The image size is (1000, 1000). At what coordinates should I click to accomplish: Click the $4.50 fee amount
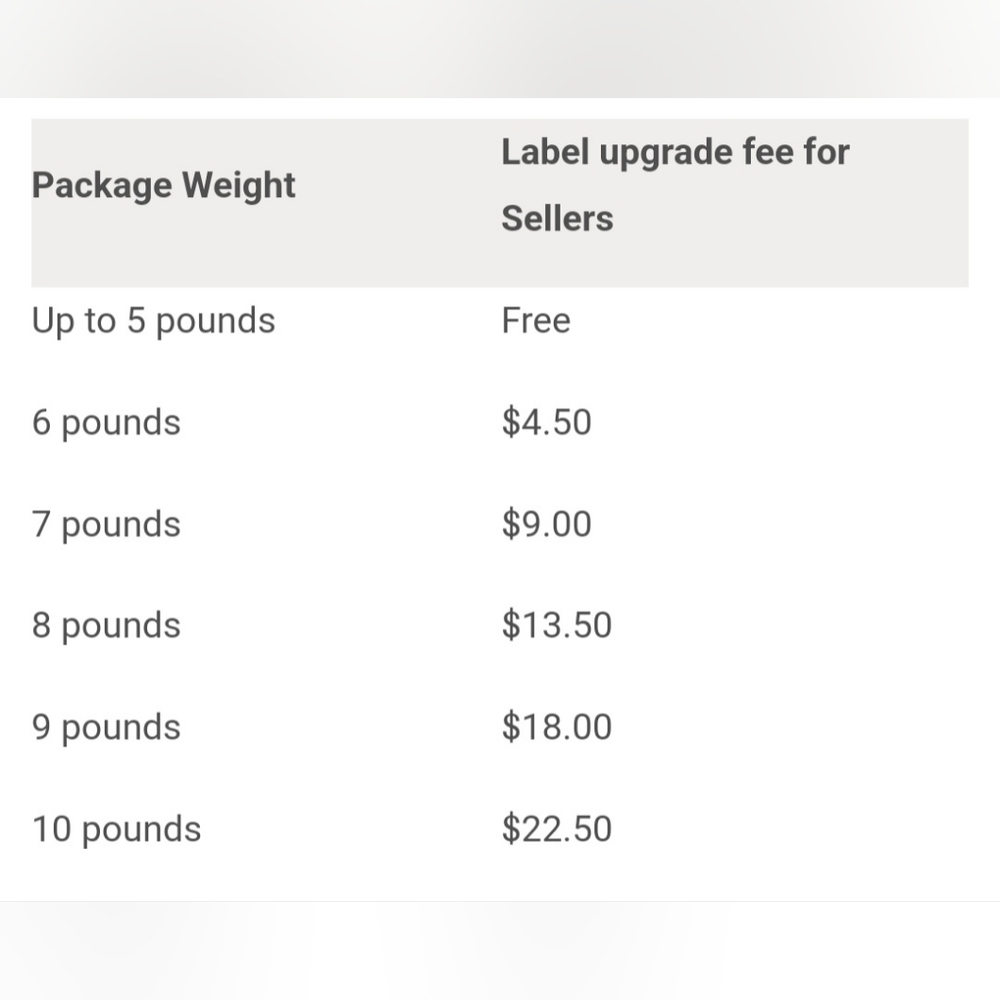point(547,423)
